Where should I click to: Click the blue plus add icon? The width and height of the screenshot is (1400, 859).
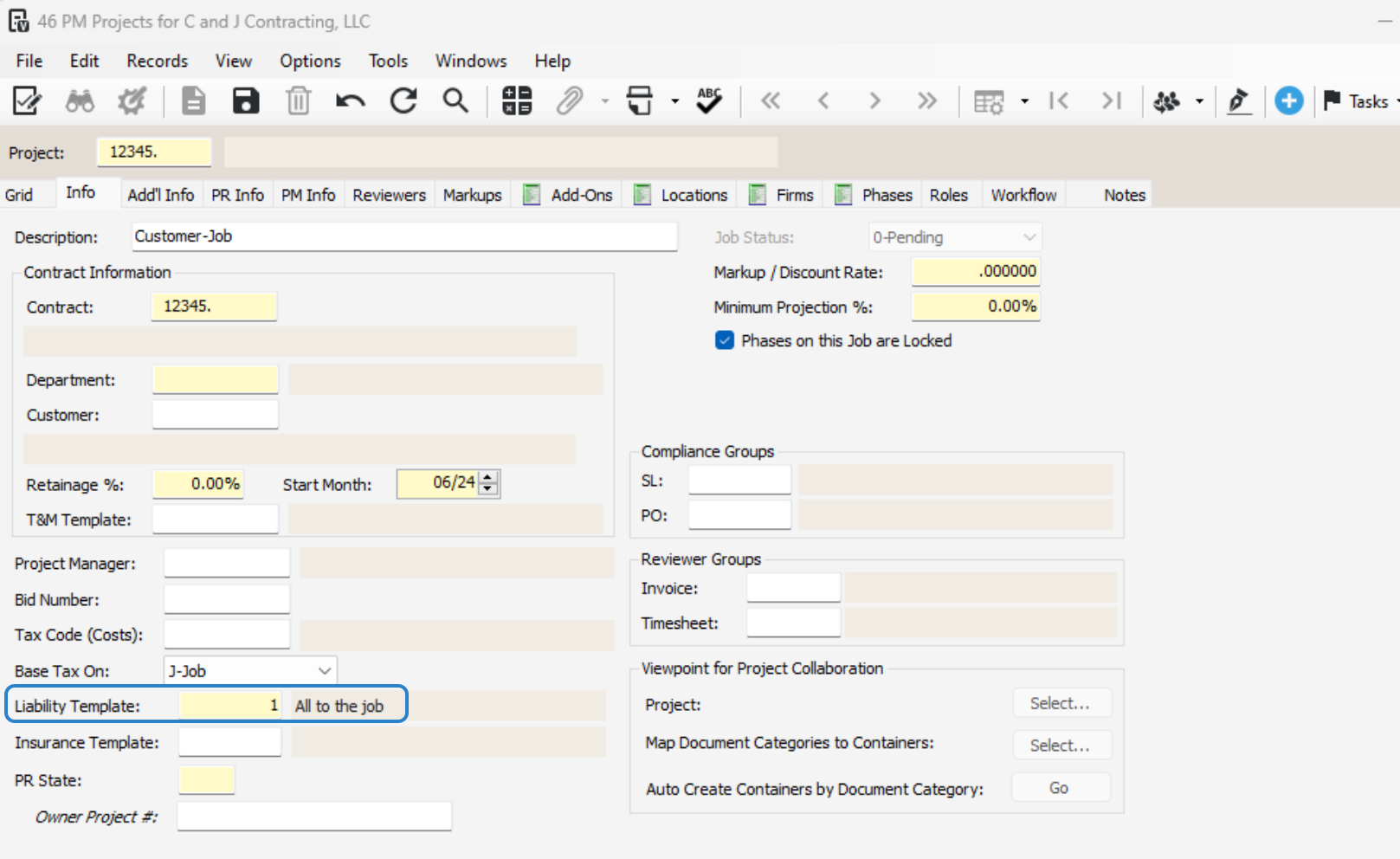click(1288, 101)
